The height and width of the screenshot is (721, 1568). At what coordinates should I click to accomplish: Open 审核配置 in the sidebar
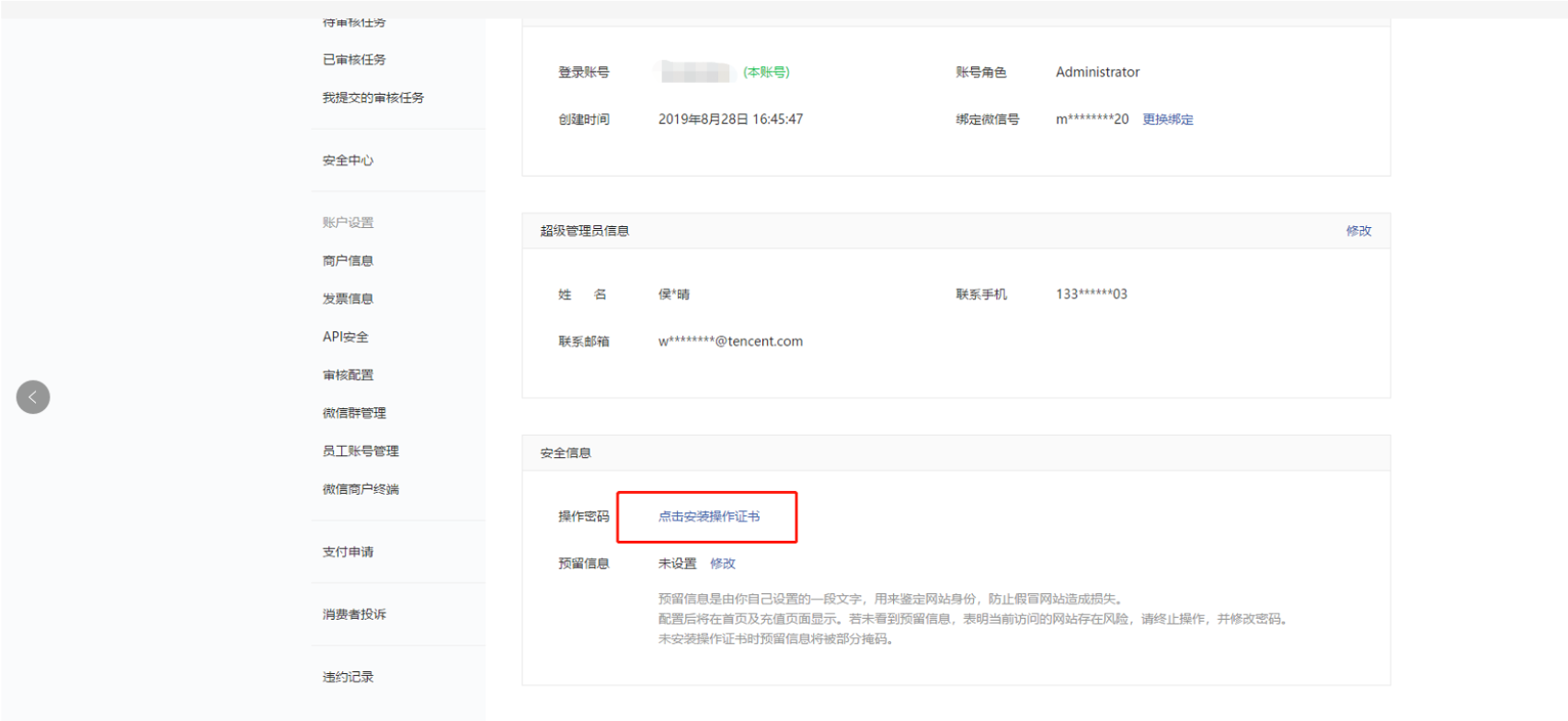[348, 375]
